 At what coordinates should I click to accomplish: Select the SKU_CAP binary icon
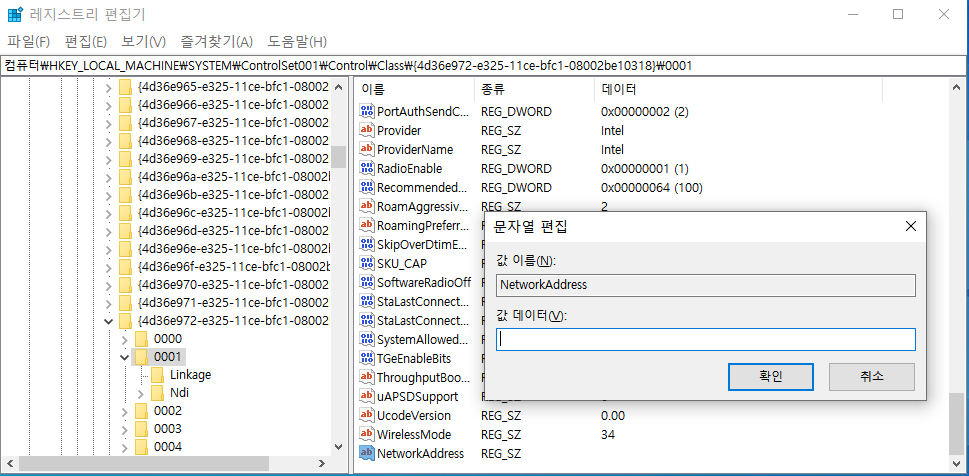coord(367,263)
